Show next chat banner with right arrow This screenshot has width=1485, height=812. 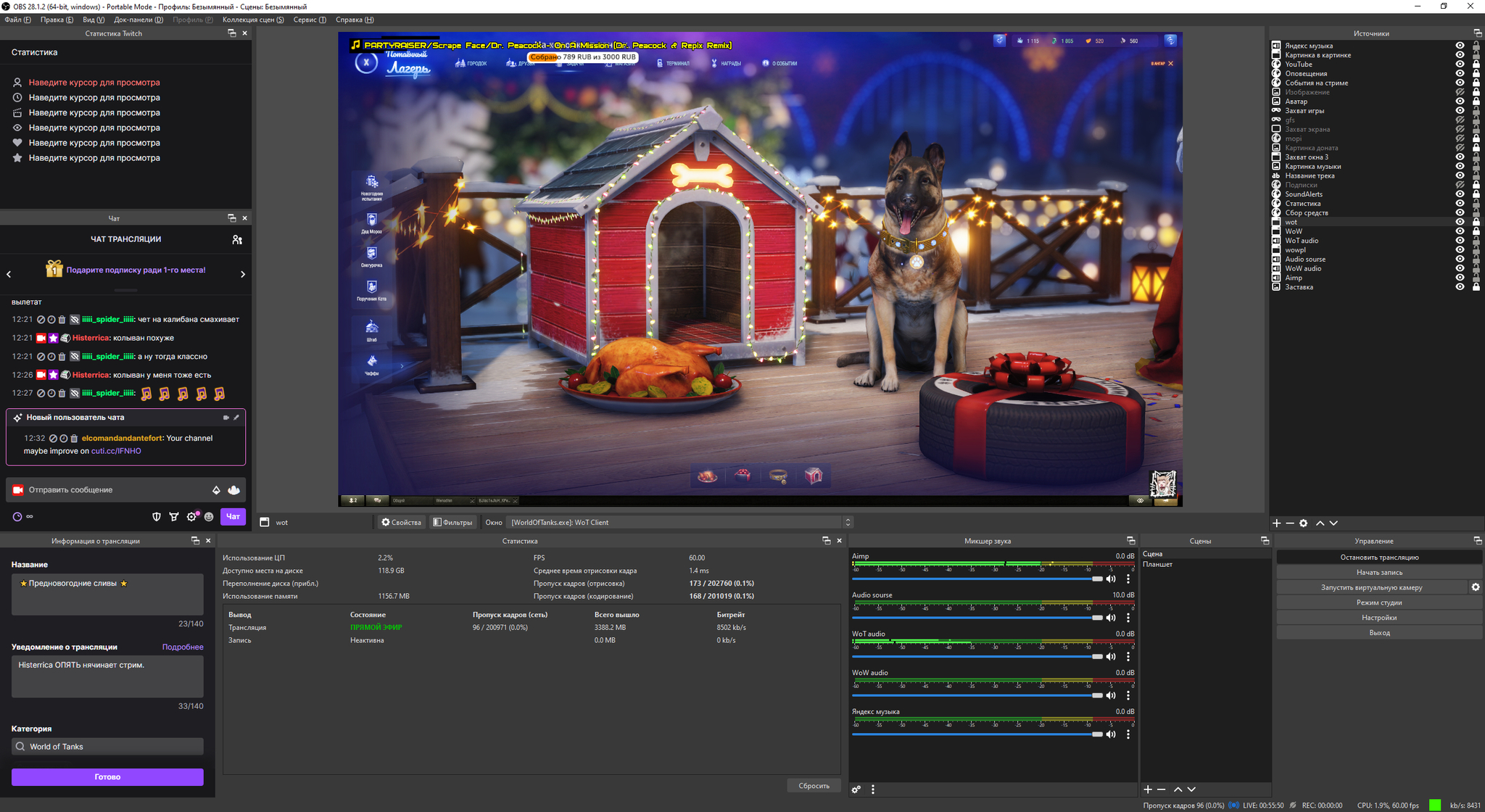point(243,274)
